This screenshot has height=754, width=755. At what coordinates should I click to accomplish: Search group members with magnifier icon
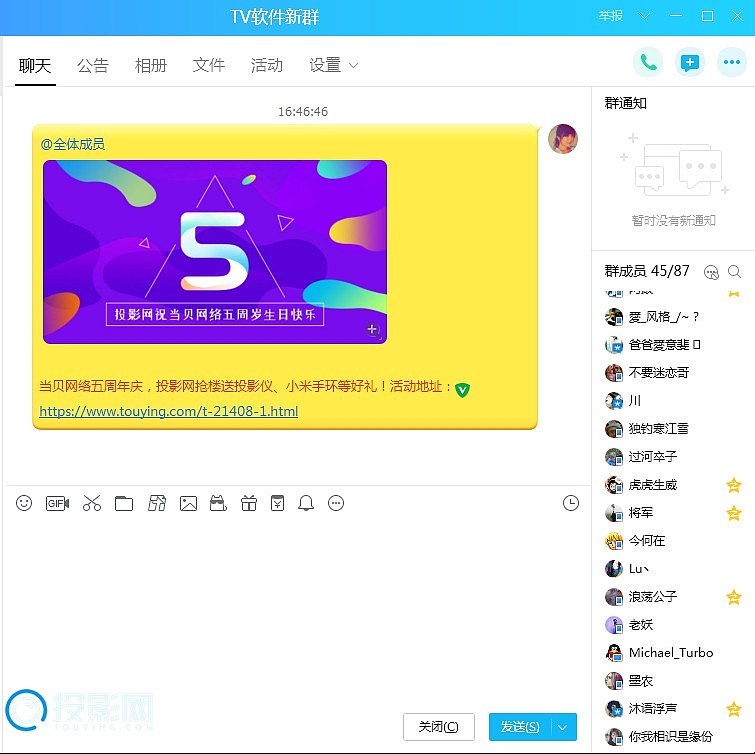[734, 272]
